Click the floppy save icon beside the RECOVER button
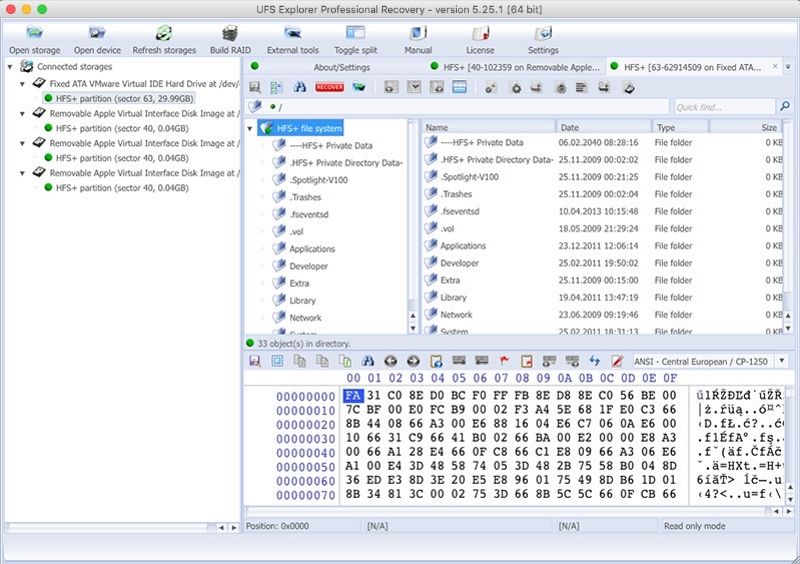The image size is (800, 564). tap(255, 87)
